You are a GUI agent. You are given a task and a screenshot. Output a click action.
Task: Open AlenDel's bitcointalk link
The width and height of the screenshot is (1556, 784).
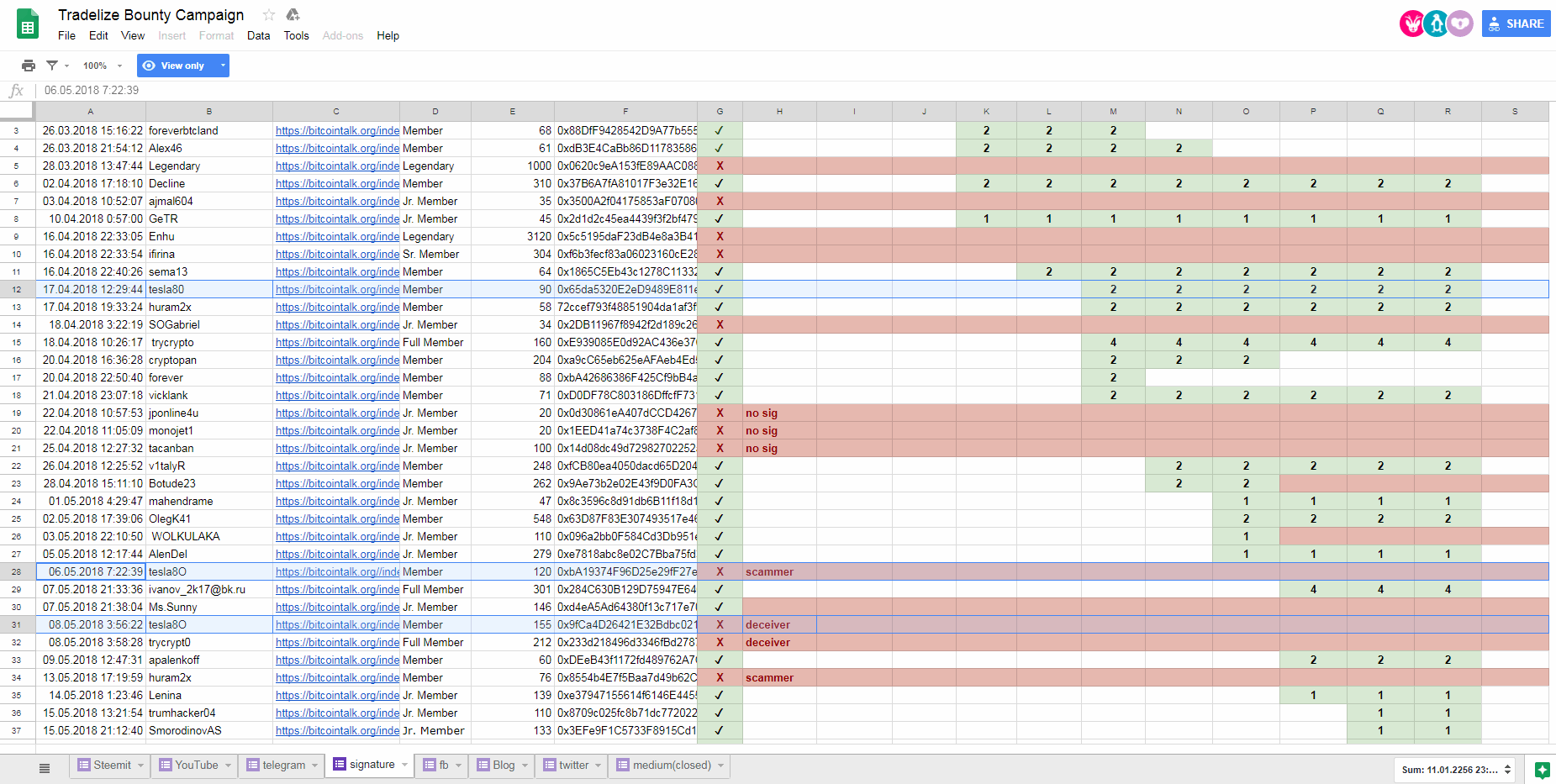337,555
